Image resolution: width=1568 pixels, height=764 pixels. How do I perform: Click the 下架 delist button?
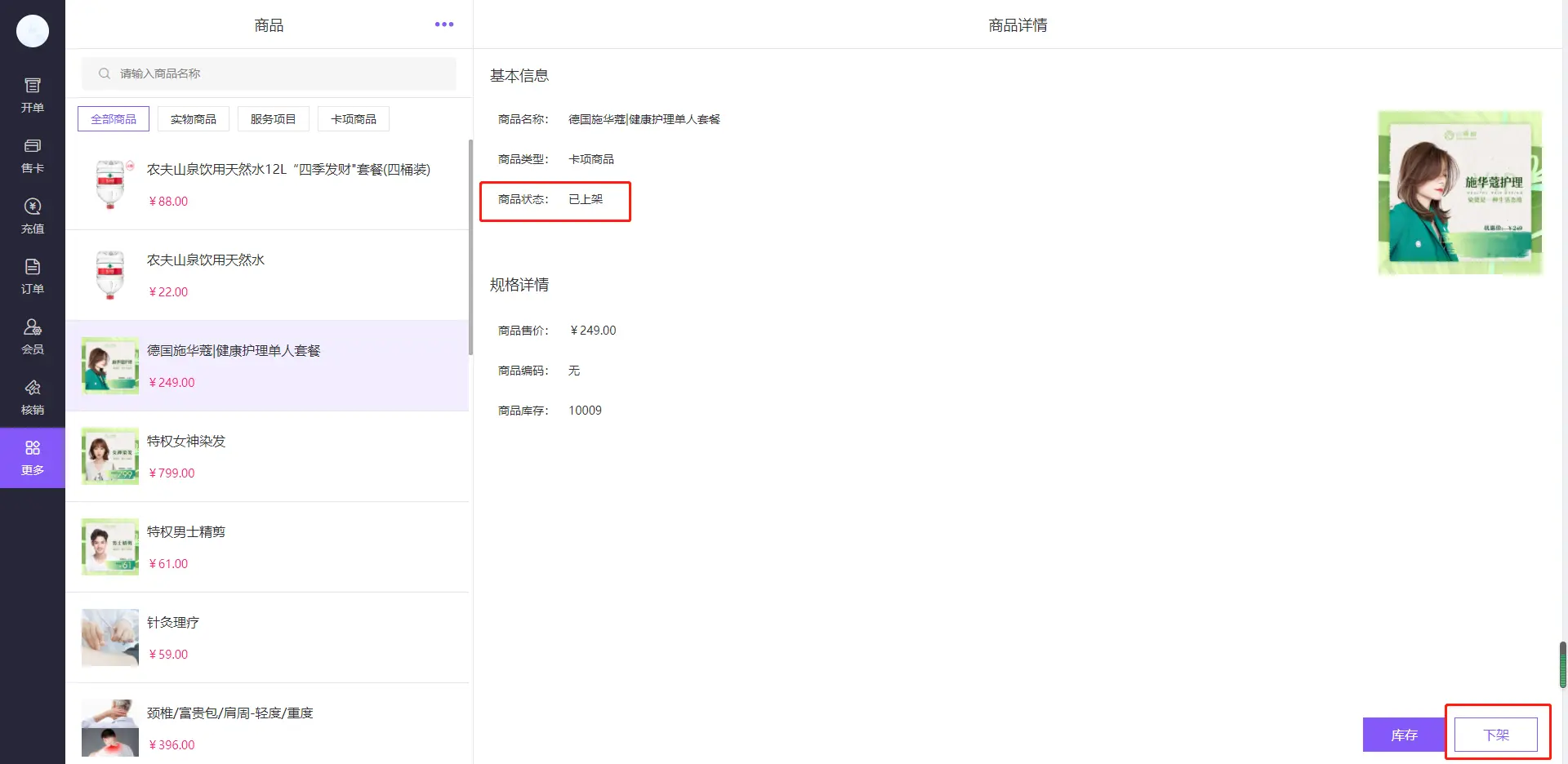click(x=1496, y=735)
